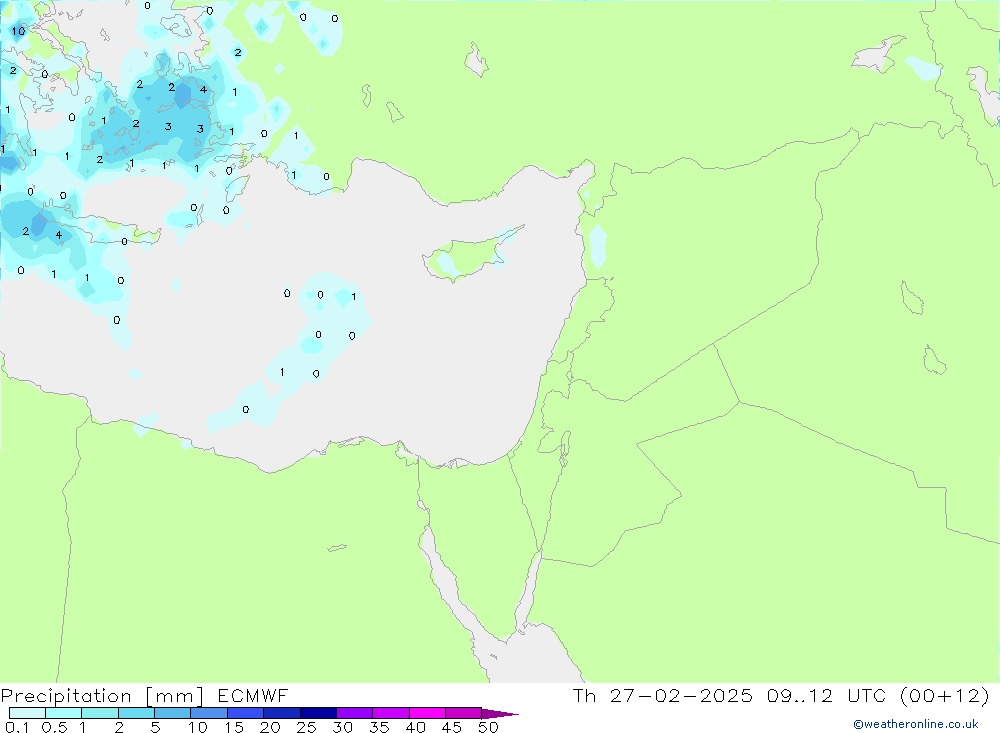
Task: Click the 35–40 mm legend swatch
Action: coord(391,713)
